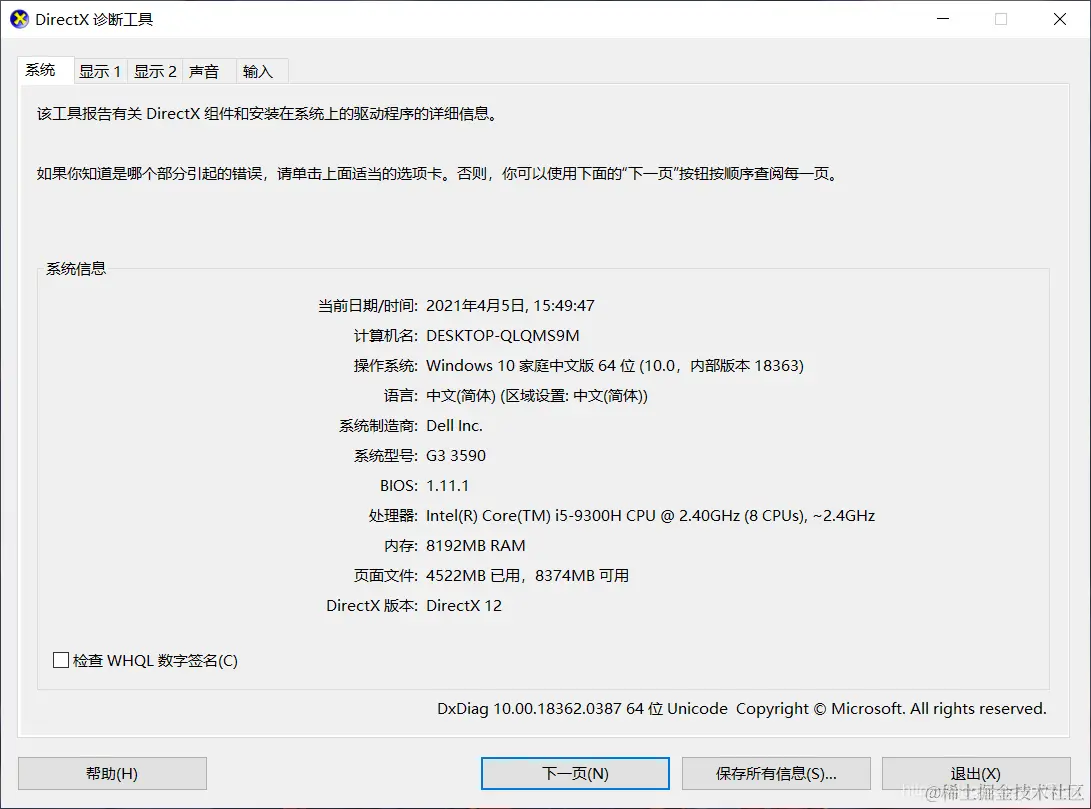1091x809 pixels.
Task: Go to next page with 下一页(N)
Action: 575,774
